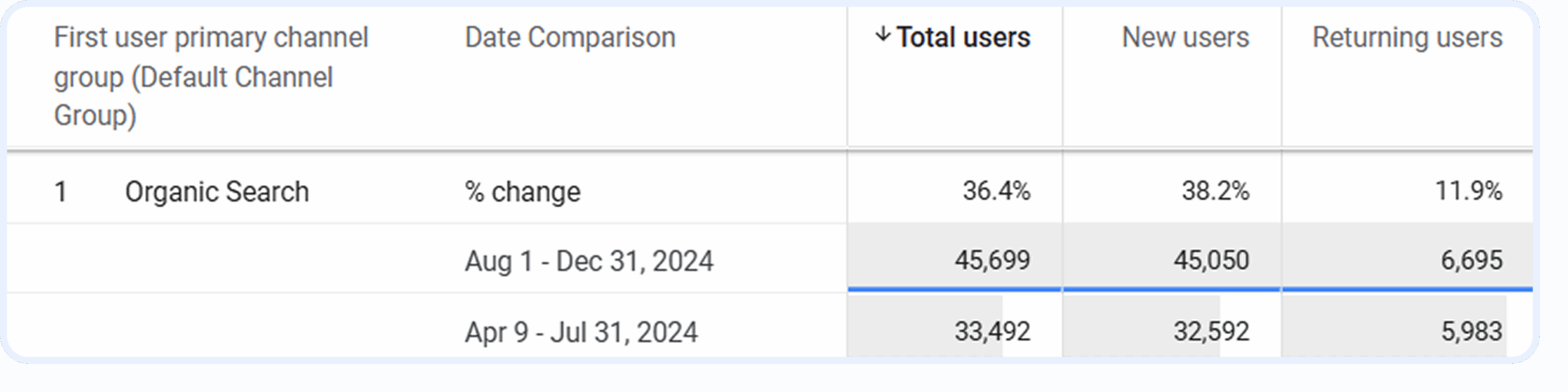Screen dimensions: 1568x392
Task: Click the 11.9% Returning users change value
Action: tap(1468, 190)
